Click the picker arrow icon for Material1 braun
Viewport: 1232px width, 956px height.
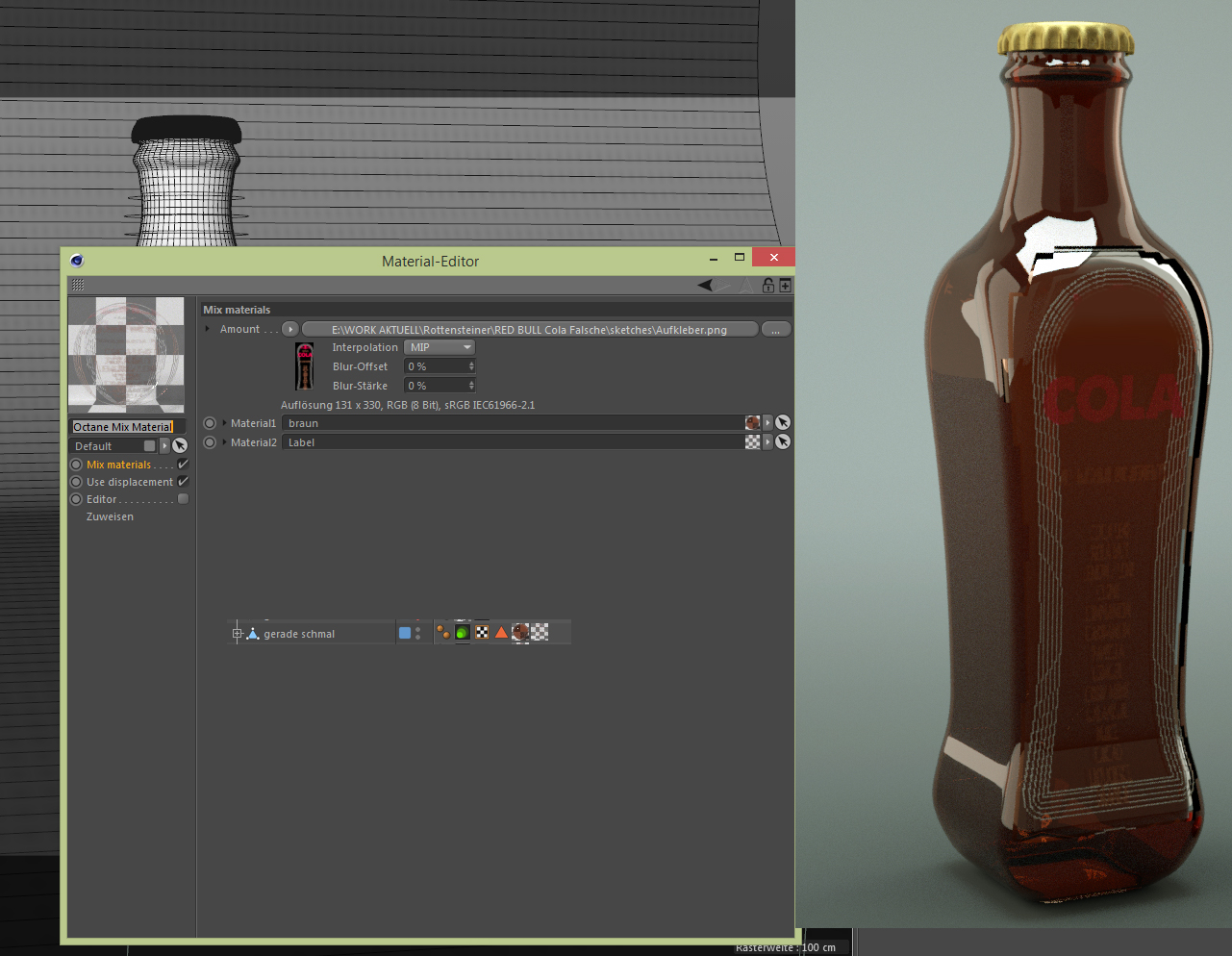(783, 422)
